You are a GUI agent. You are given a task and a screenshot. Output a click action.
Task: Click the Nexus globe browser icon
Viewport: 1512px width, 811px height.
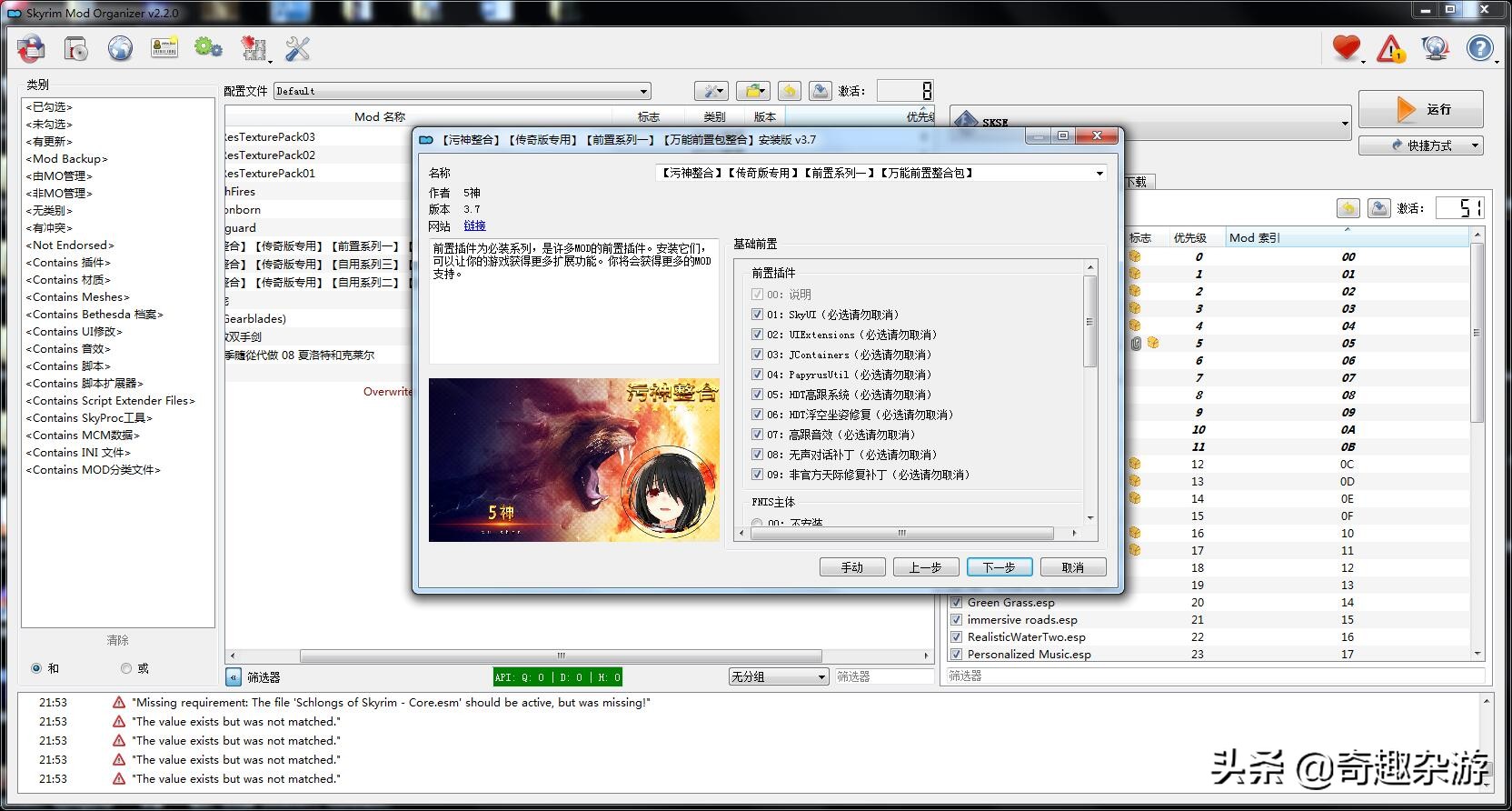coord(120,48)
